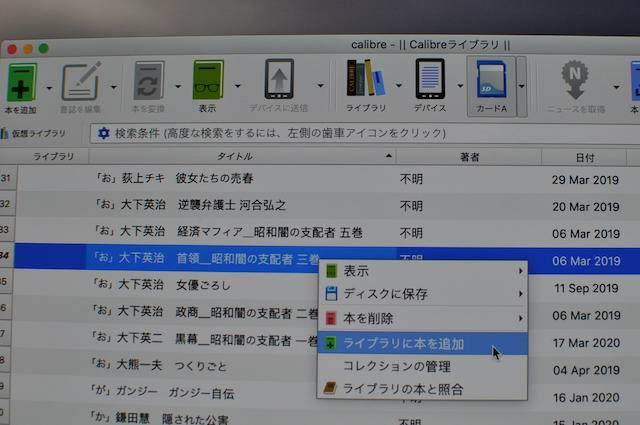Click the red 本を削除 icon in menu
The image size is (640, 425).
331,318
